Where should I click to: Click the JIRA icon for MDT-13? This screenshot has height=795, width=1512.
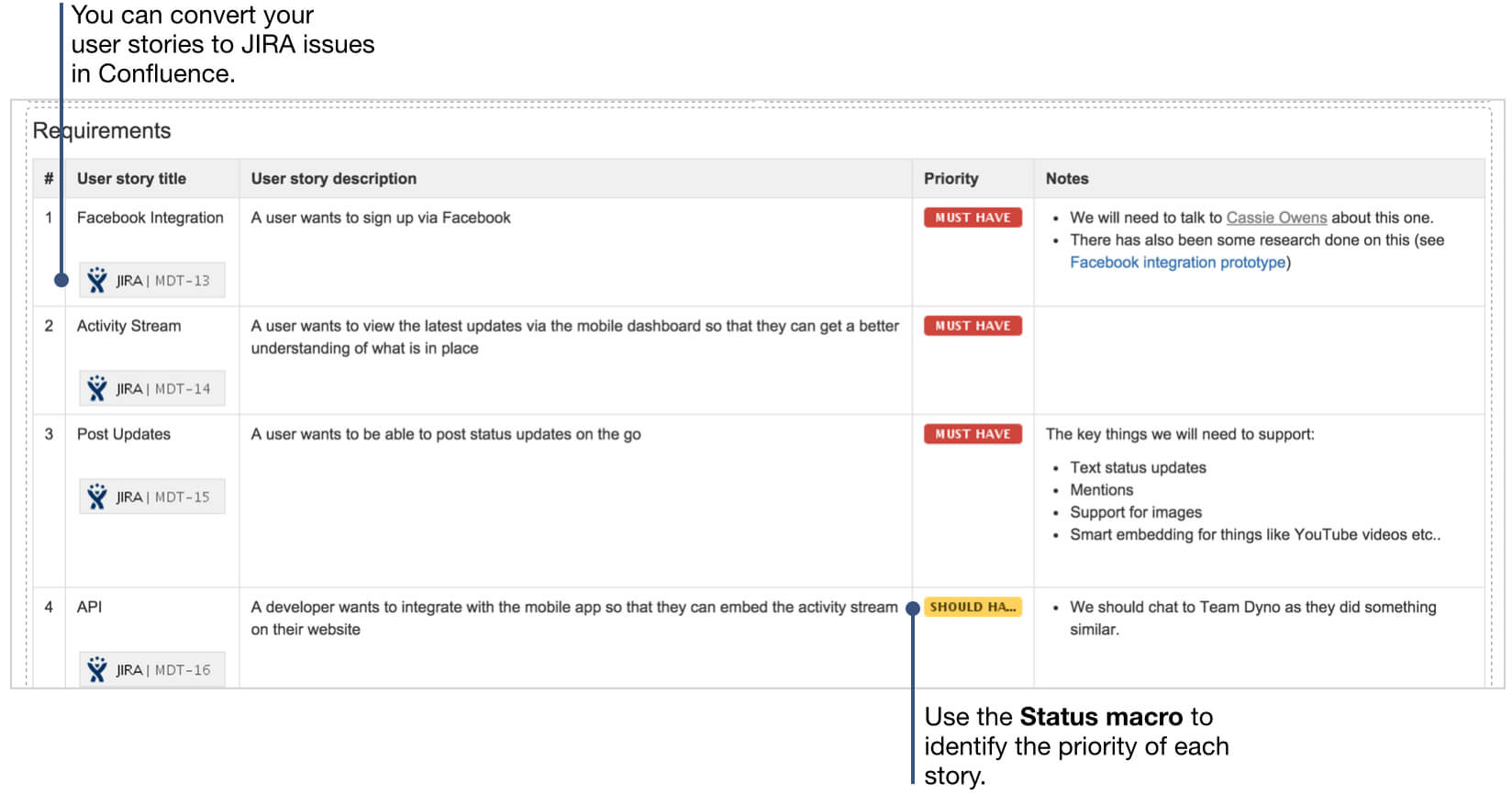coord(97,280)
